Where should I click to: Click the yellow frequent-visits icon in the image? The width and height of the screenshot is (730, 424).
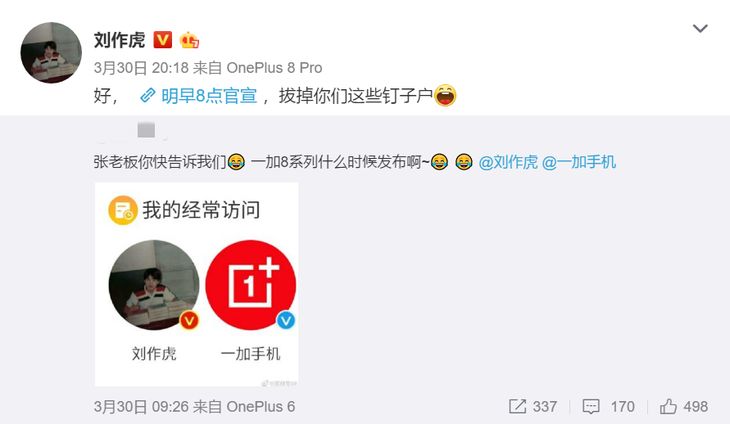coord(123,210)
